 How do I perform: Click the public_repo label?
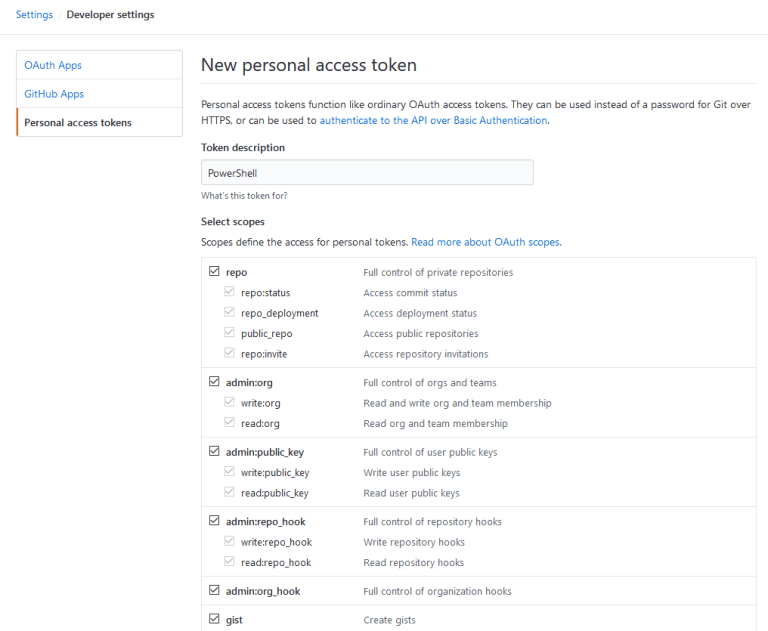[266, 334]
